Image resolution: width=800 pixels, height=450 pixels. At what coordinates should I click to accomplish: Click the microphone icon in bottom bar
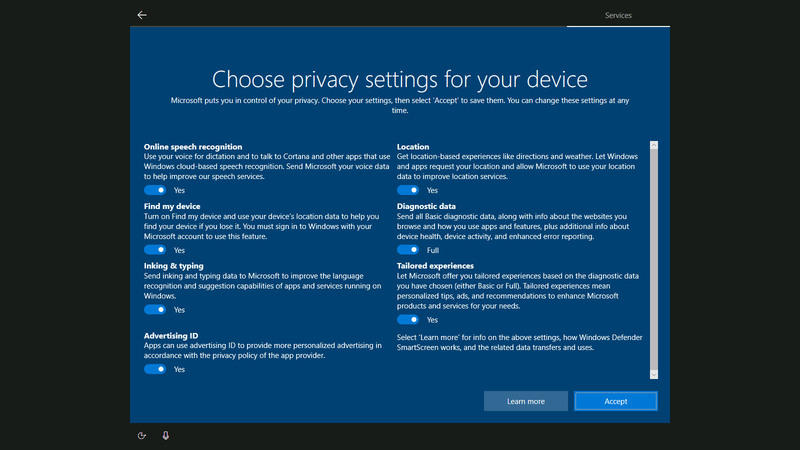pos(166,435)
